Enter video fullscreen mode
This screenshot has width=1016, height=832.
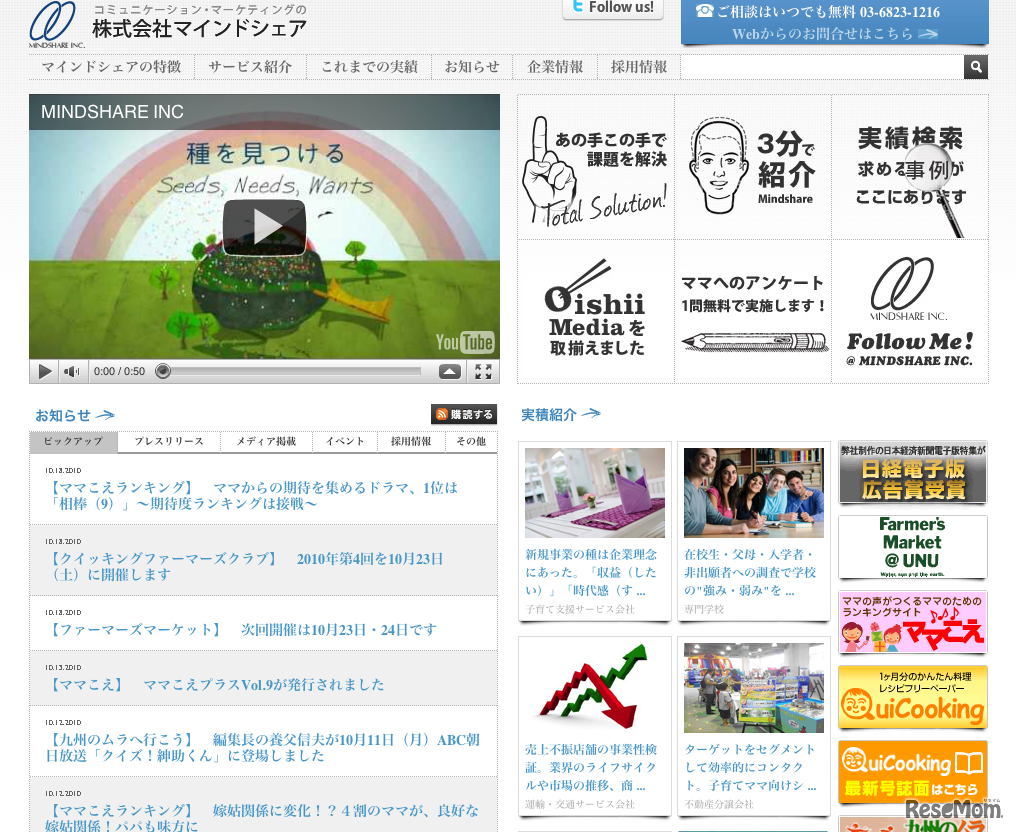483,371
